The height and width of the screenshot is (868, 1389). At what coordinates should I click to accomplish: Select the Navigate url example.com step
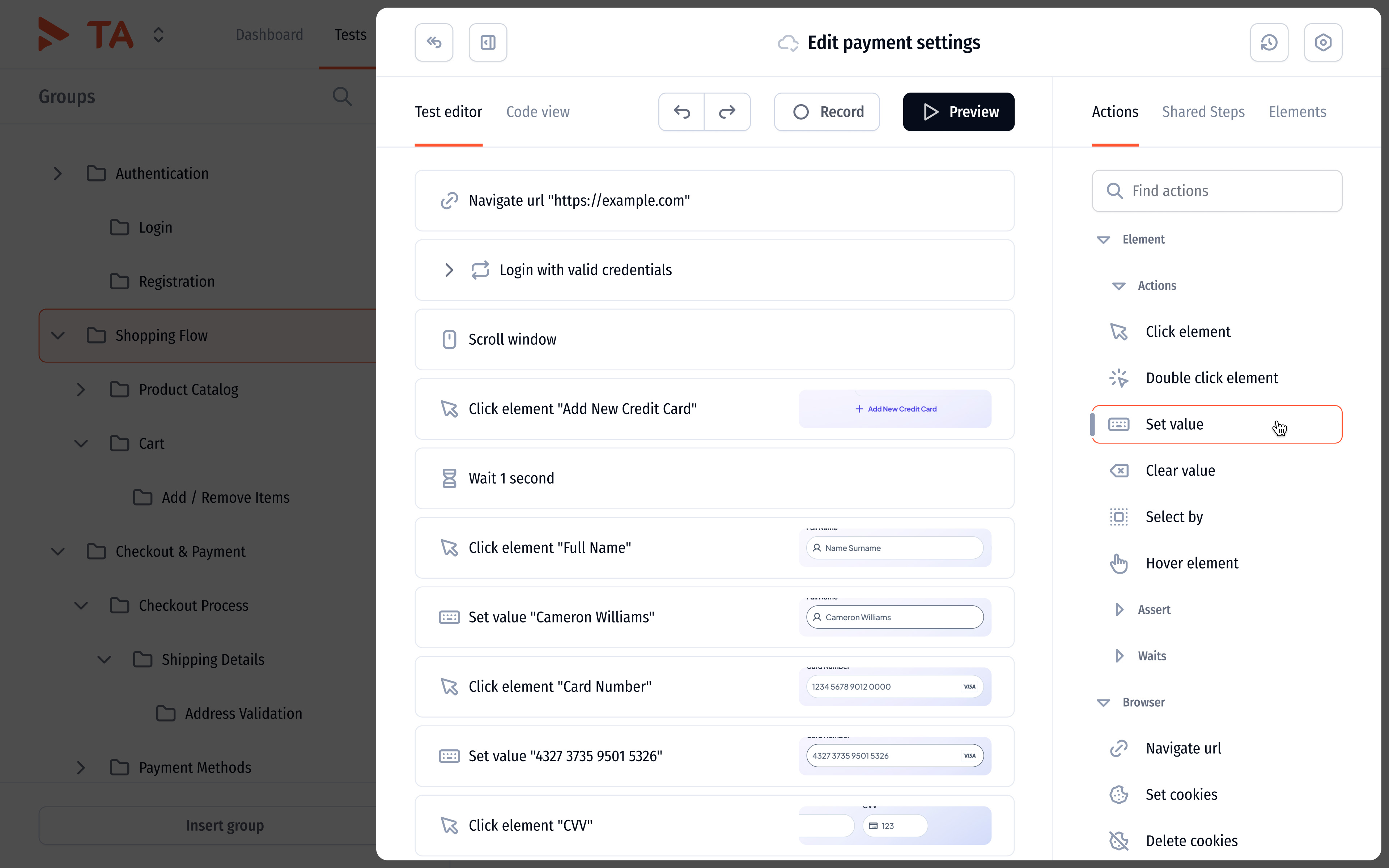714,201
